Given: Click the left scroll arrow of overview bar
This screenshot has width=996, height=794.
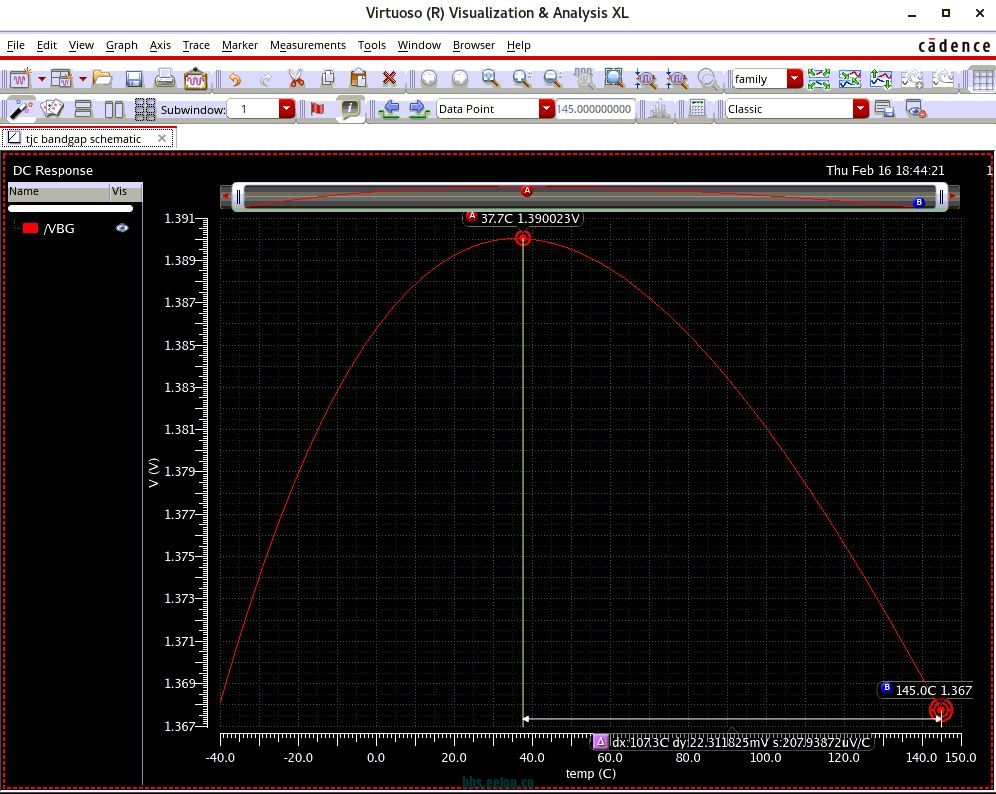Looking at the screenshot, I should pyautogui.click(x=225, y=196).
